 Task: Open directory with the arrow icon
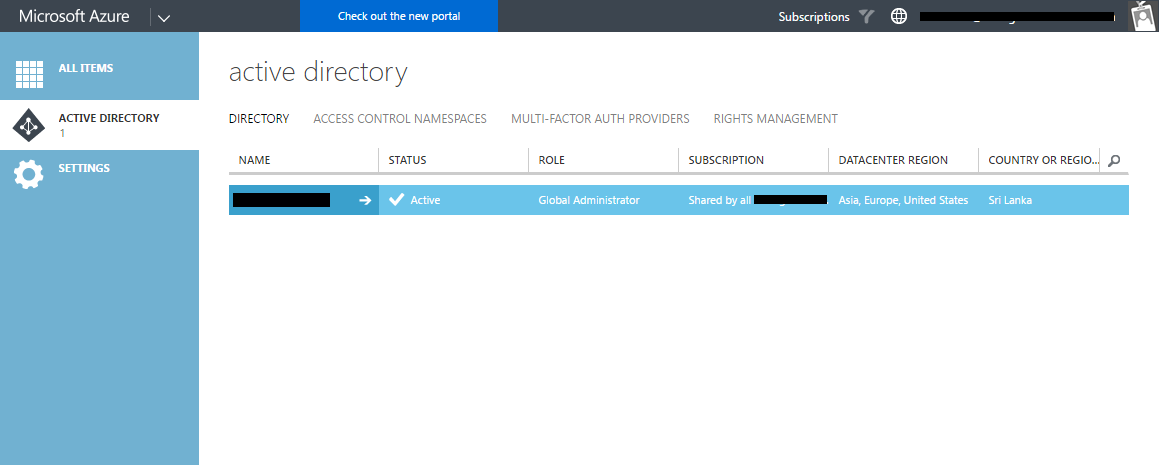364,200
